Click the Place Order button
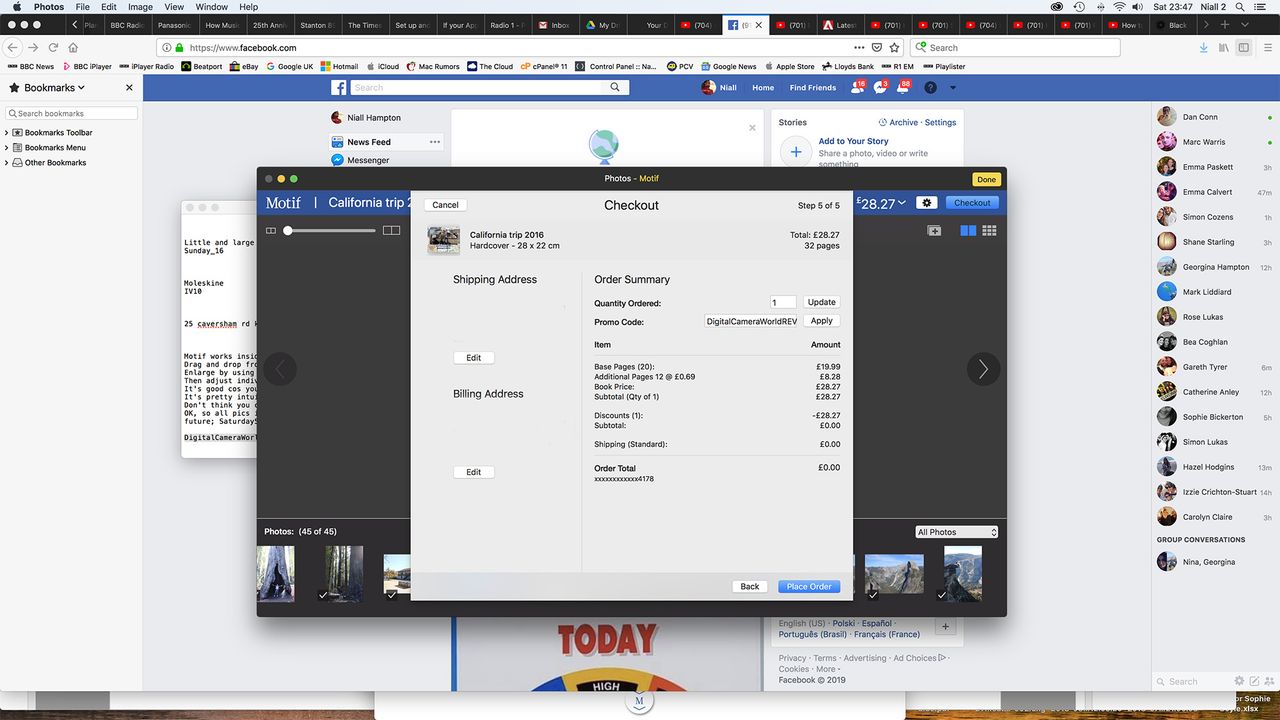This screenshot has width=1280, height=720. coord(809,586)
